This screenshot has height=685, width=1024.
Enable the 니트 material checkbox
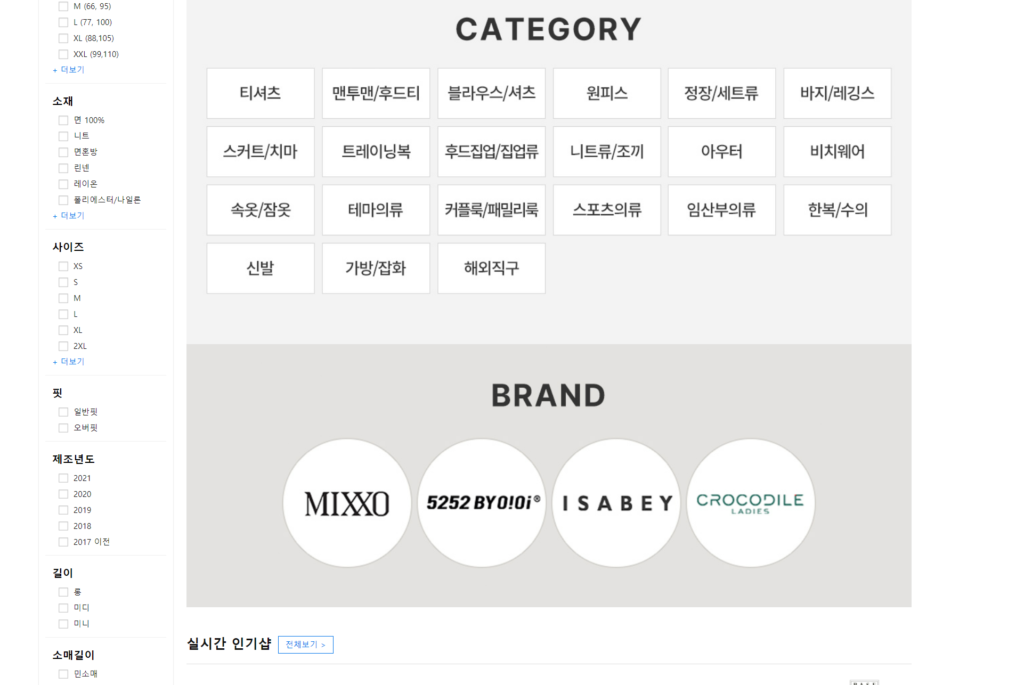(63, 135)
